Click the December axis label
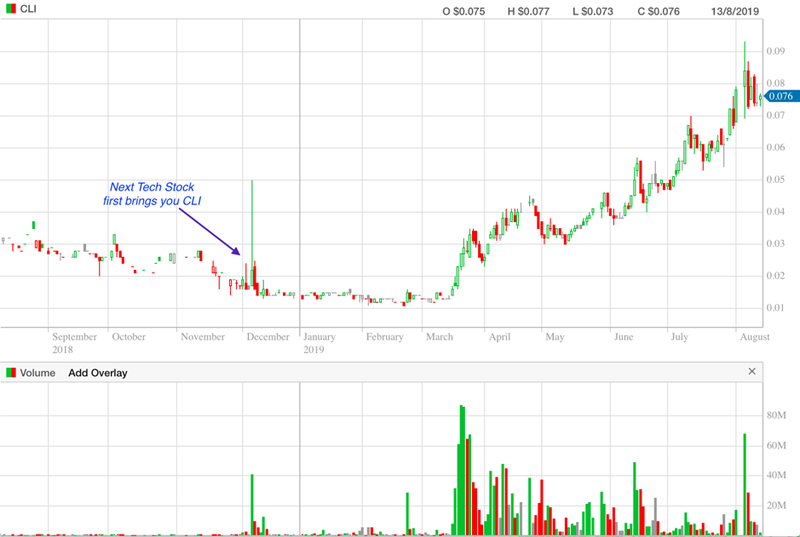This screenshot has height=537, width=800. [268, 337]
